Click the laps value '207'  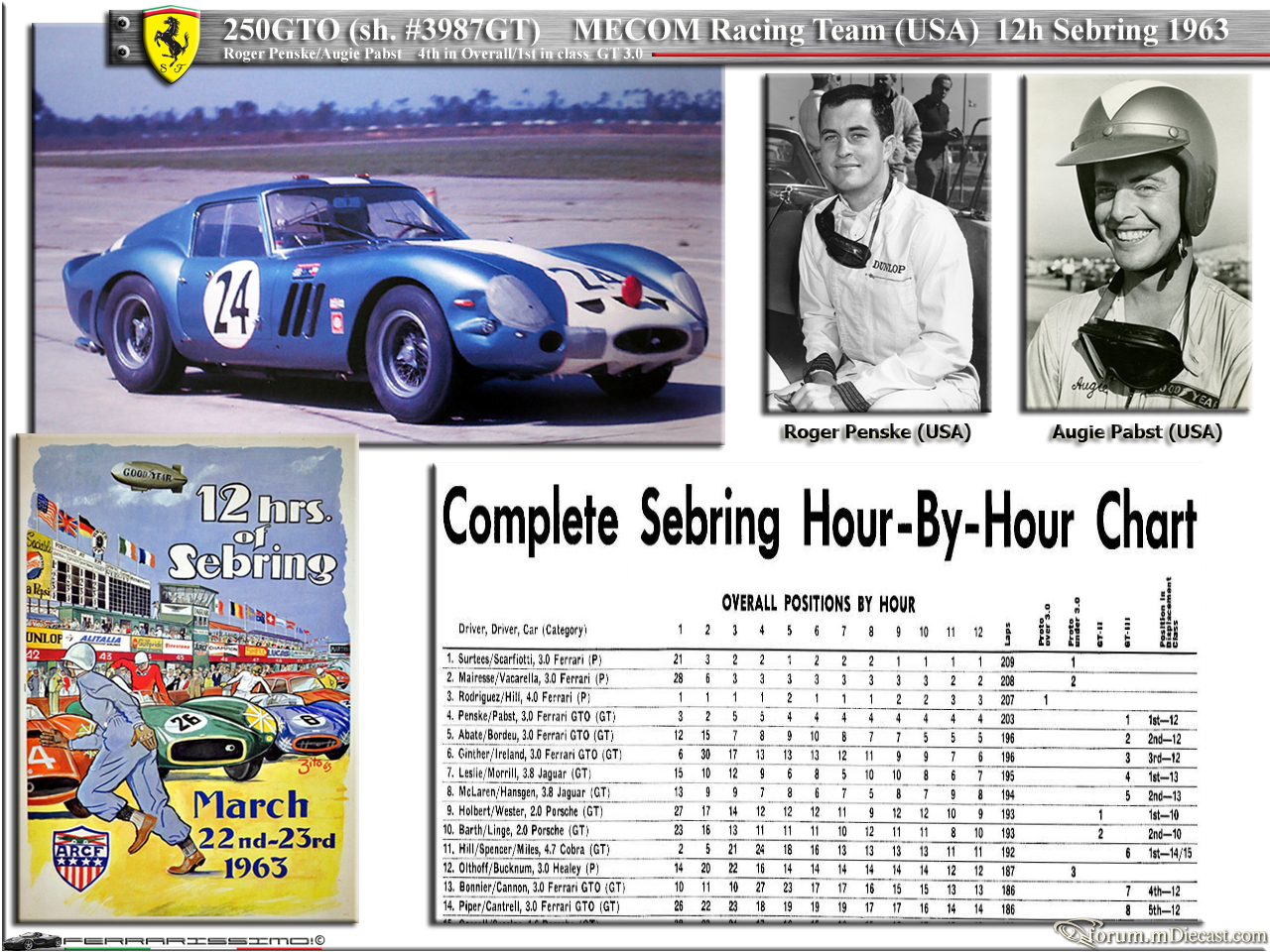1008,699
